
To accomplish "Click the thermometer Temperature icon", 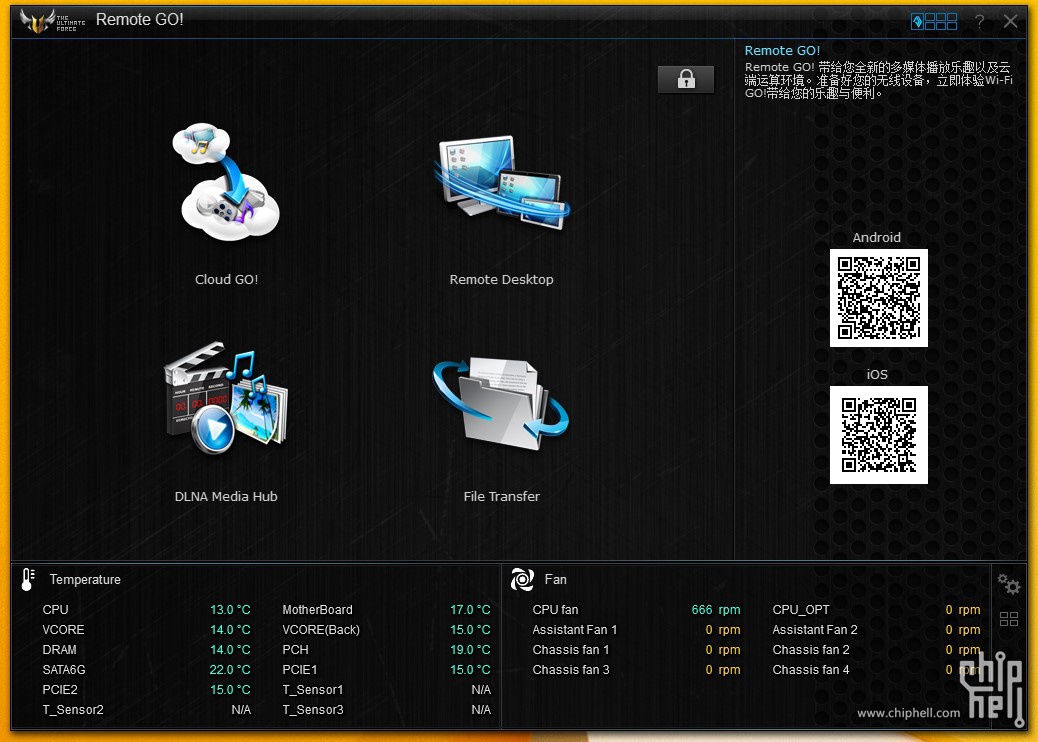I will pyautogui.click(x=28, y=579).
